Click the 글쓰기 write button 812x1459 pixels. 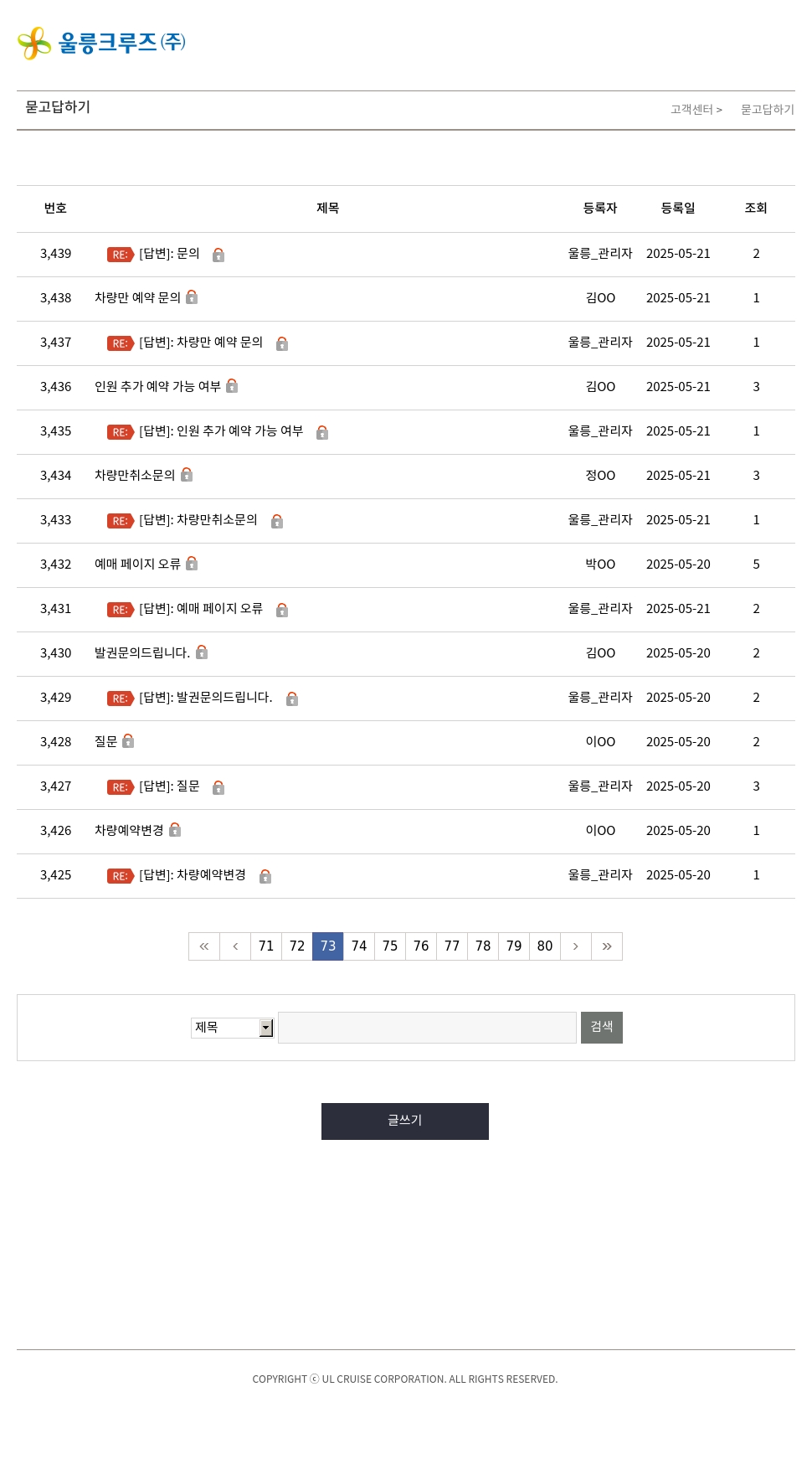click(x=405, y=1121)
